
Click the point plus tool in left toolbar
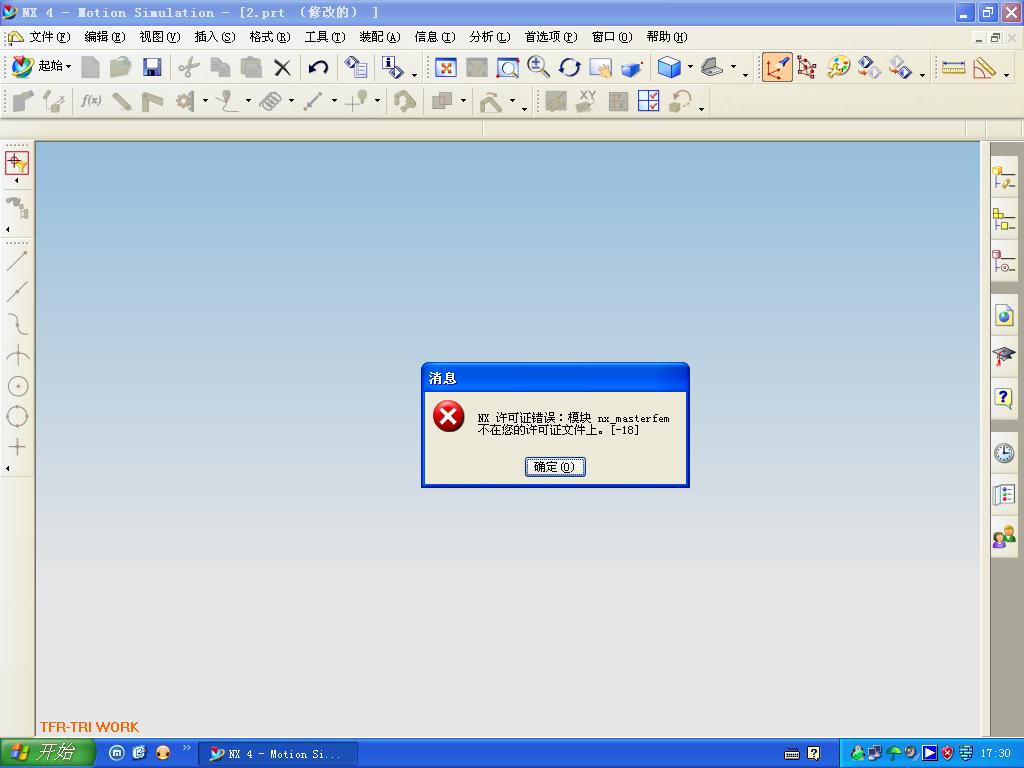pos(17,447)
